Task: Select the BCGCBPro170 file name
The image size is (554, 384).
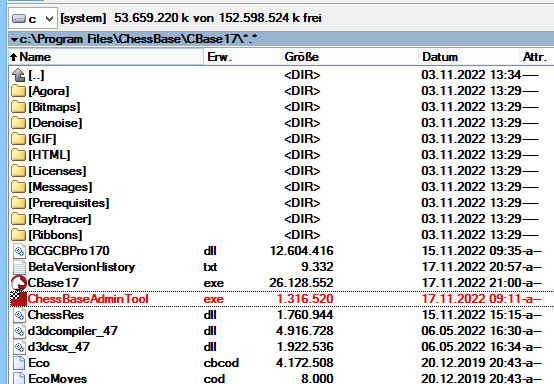Action: 69,251
